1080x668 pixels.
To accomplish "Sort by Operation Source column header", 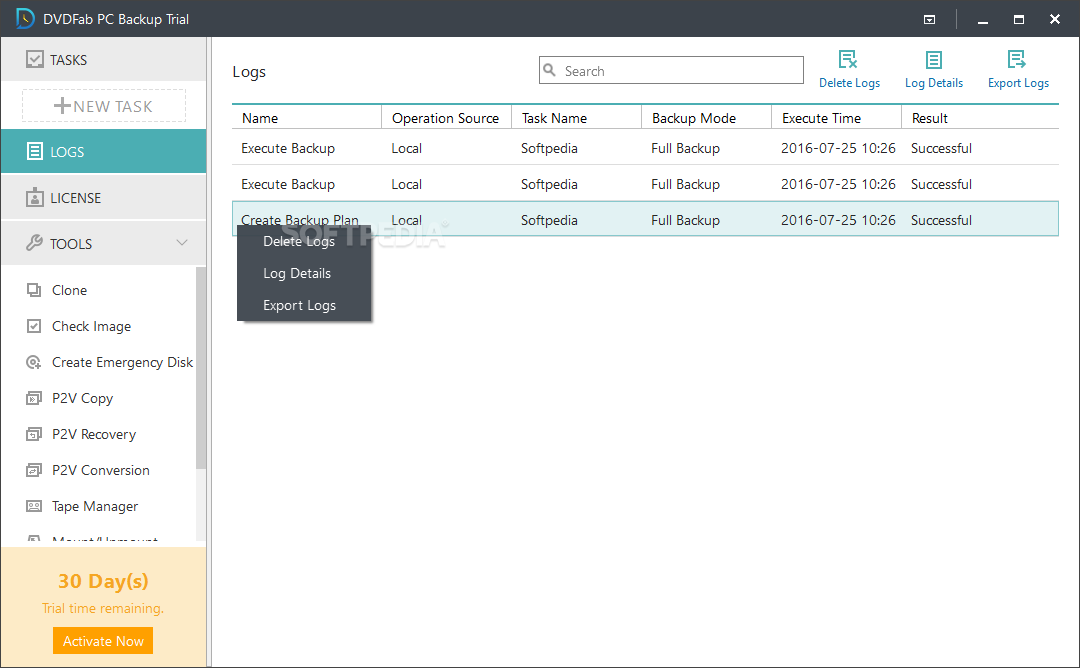I will tap(445, 118).
